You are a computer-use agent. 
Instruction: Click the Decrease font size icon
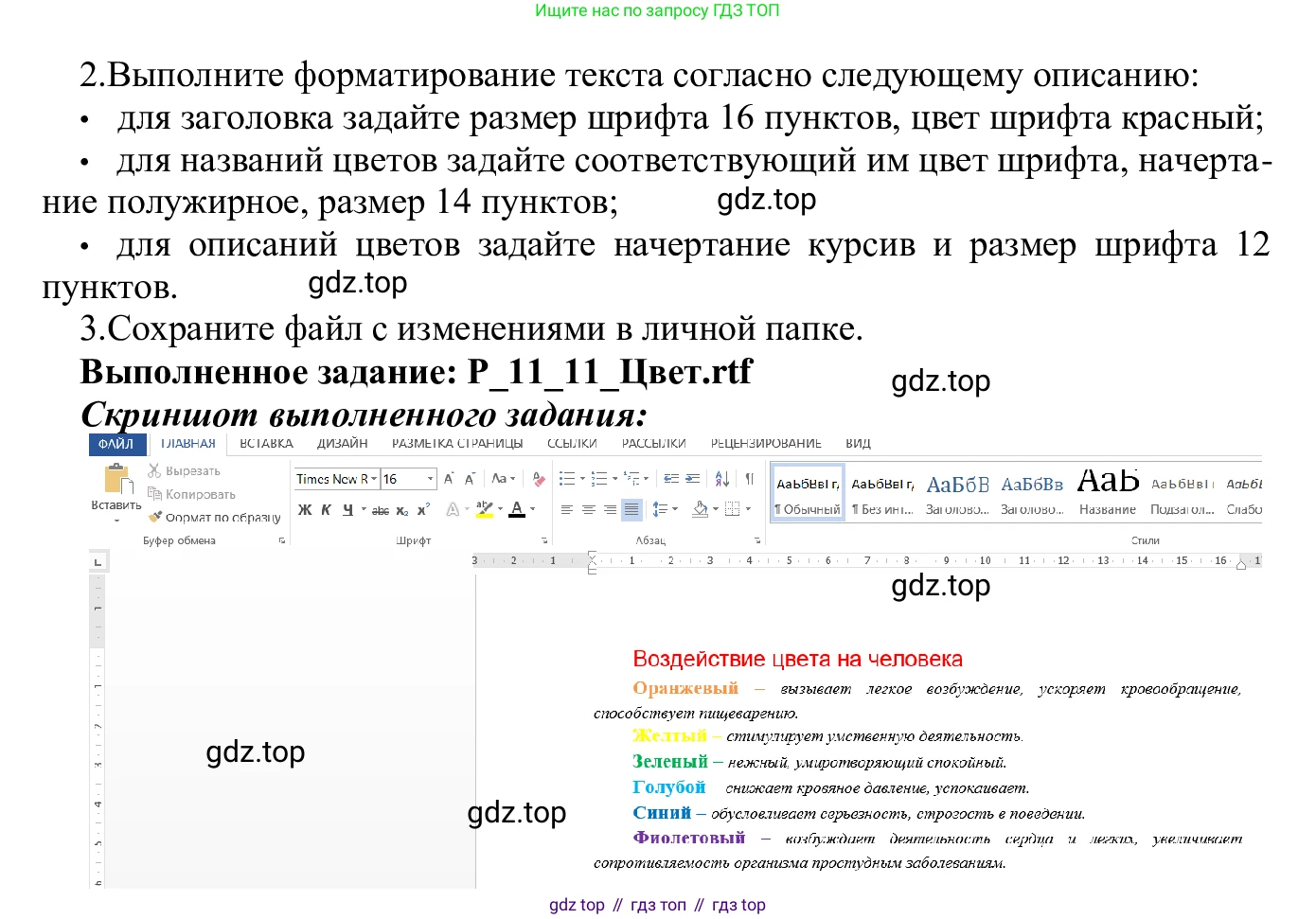[470, 479]
